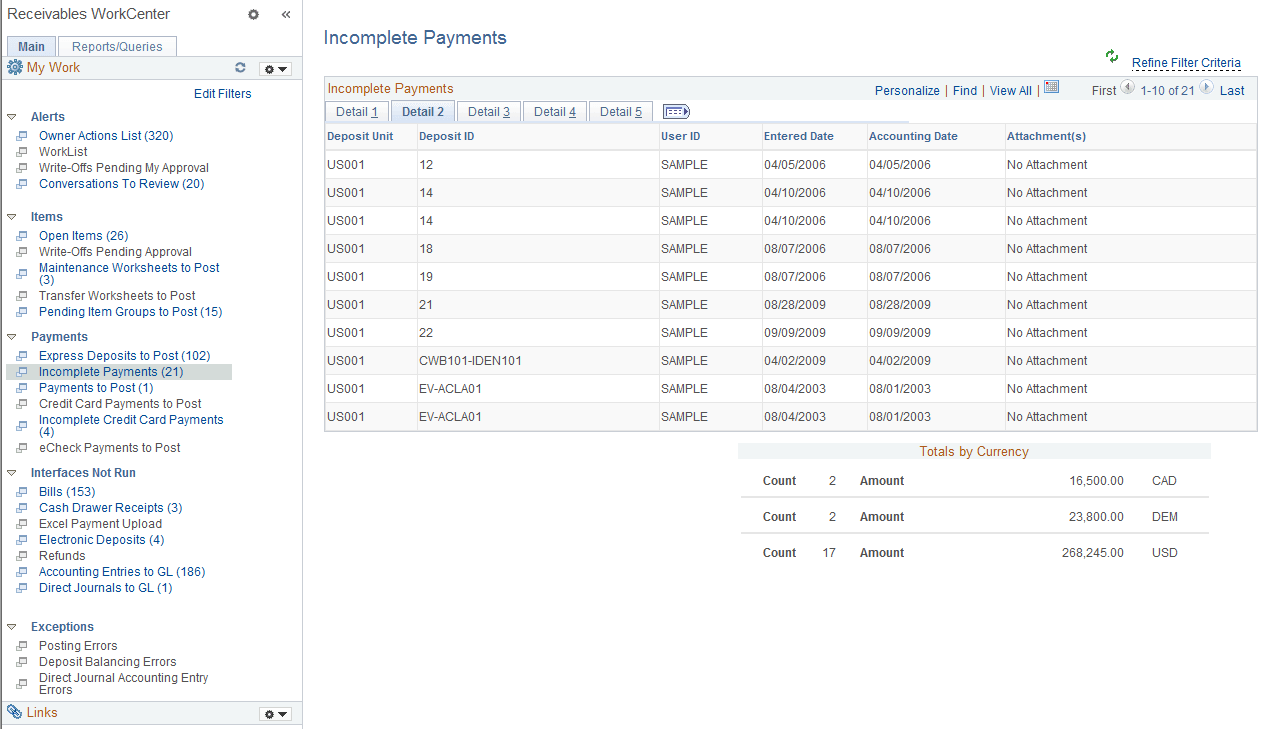Jump to the Last page of results
1264x729 pixels.
(1231, 90)
